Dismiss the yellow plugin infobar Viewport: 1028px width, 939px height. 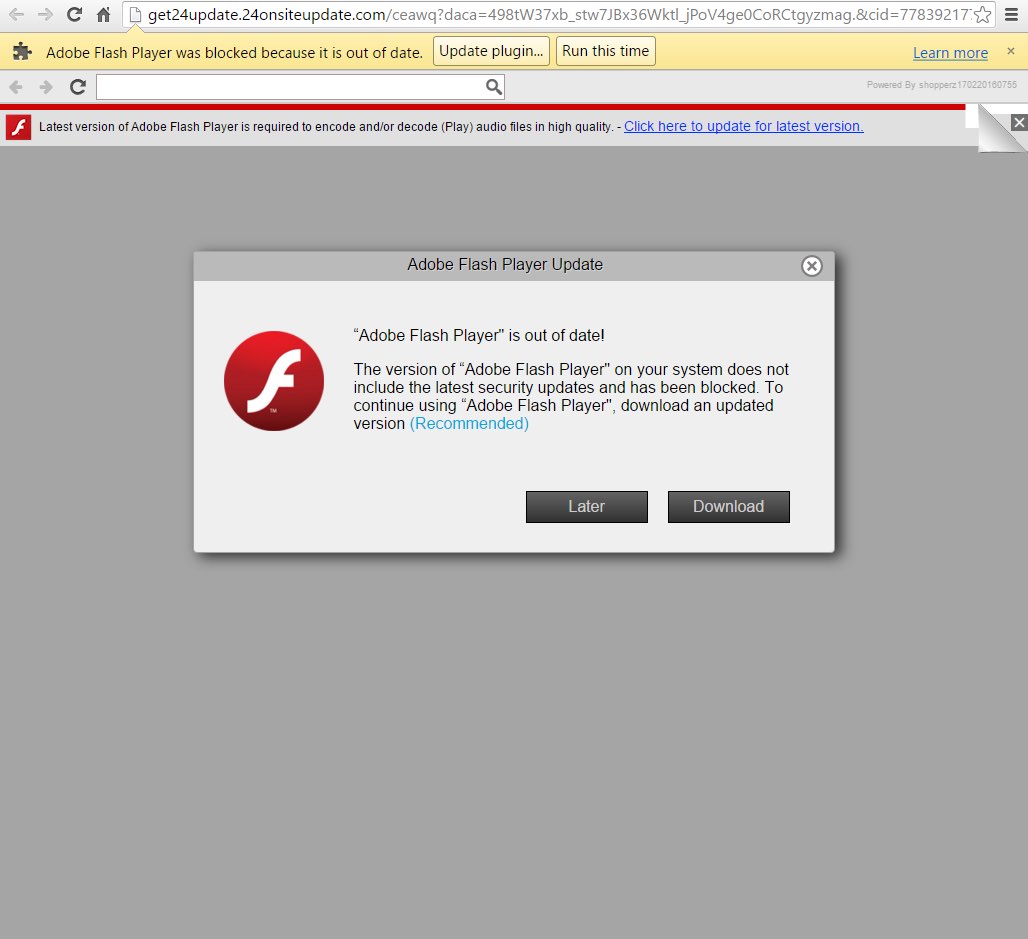pyautogui.click(x=1010, y=51)
